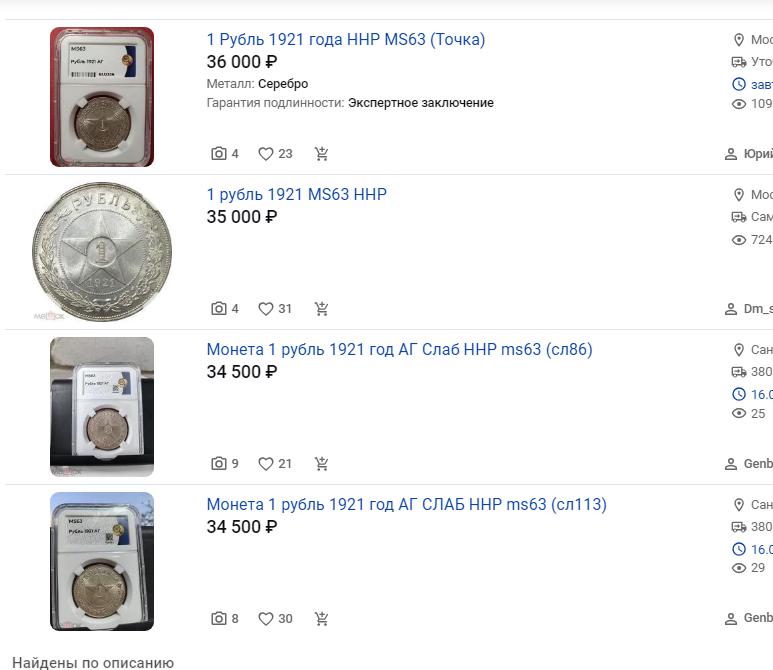The image size is (773, 670).
Task: Like the 1 рубль 1921 MS63 ННР lot
Action: tap(266, 309)
